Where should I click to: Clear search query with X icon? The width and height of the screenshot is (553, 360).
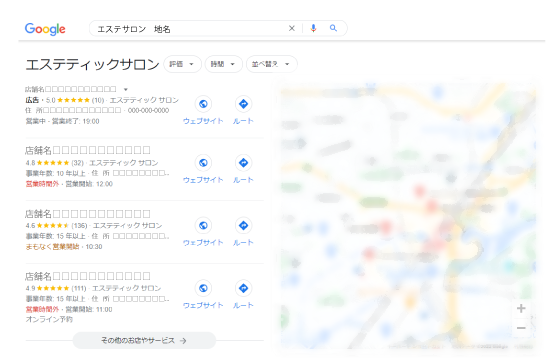coord(291,28)
